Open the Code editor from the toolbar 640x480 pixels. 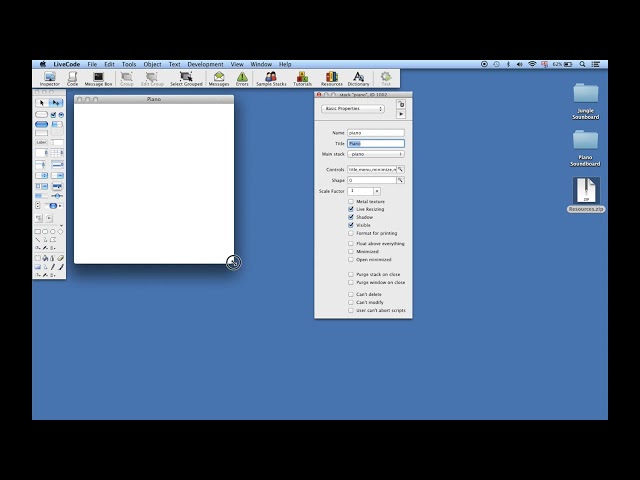(72, 79)
